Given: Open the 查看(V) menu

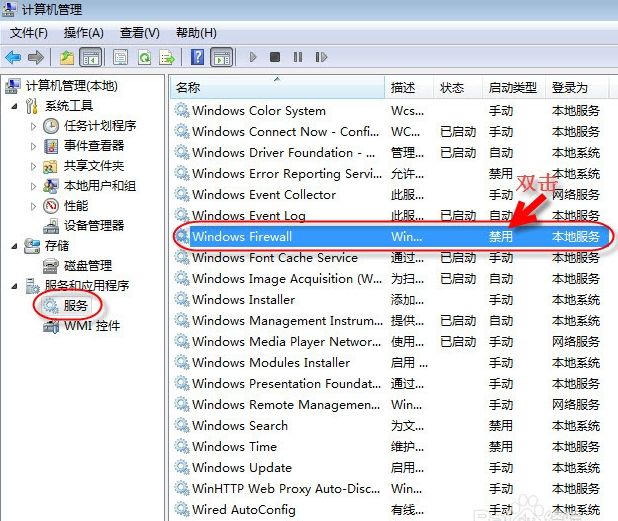Looking at the screenshot, I should coord(140,33).
